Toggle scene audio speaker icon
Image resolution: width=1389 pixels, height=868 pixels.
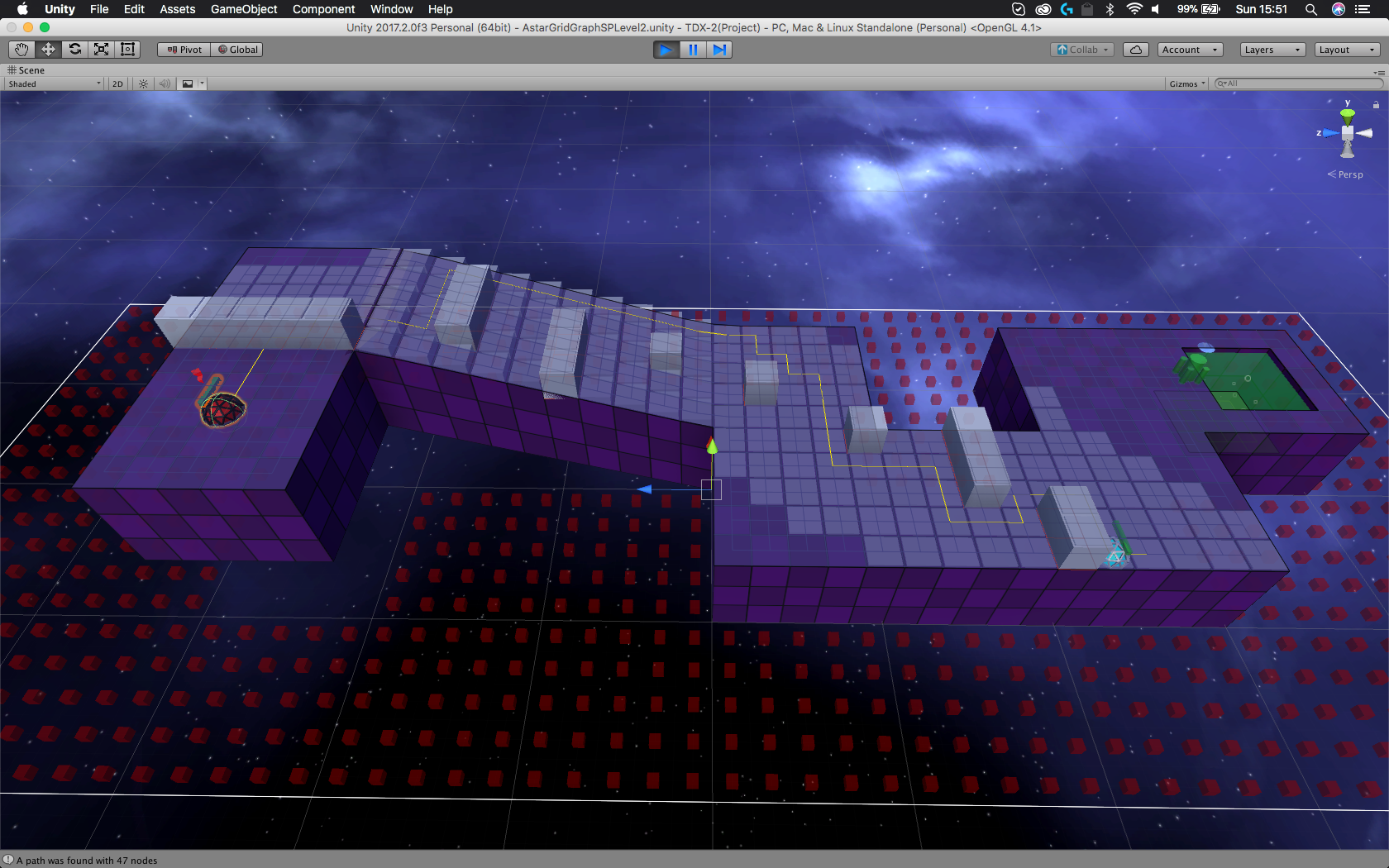165,83
